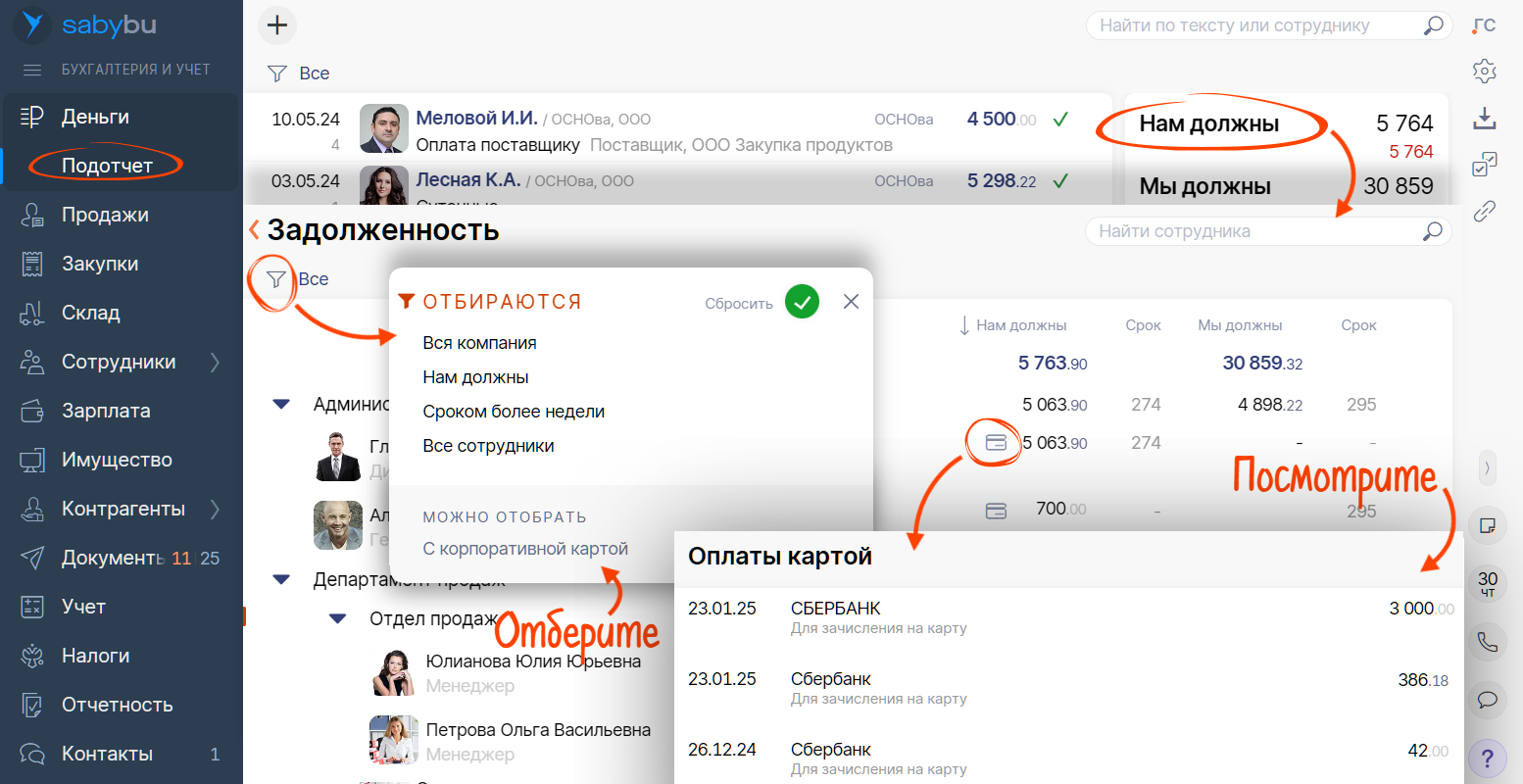Open the phone calls icon

pos(1487,642)
